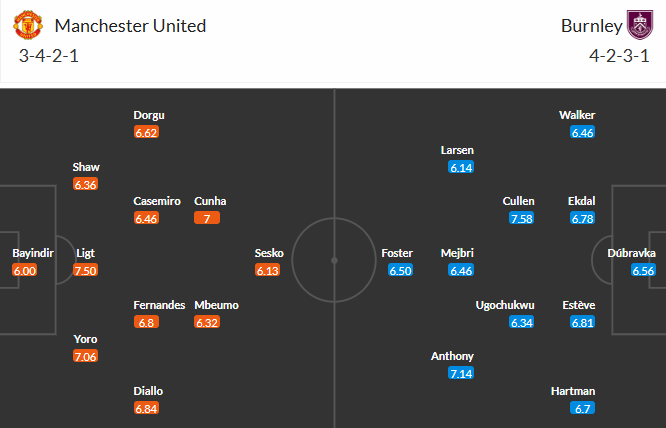Open Mbeumo player details
Image resolution: width=666 pixels, height=428 pixels.
217,305
